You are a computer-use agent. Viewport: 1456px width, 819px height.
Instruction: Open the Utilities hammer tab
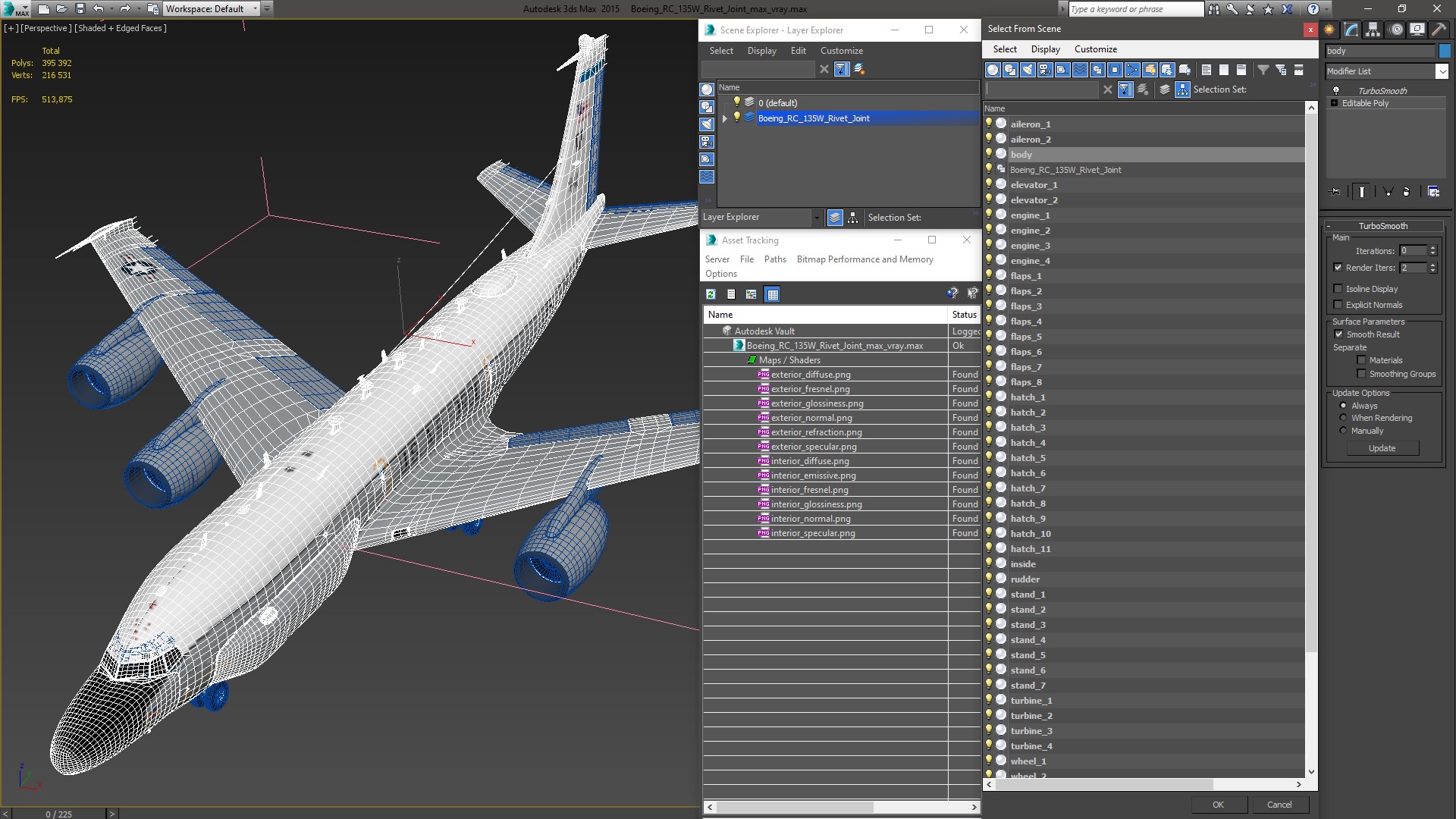point(1439,30)
